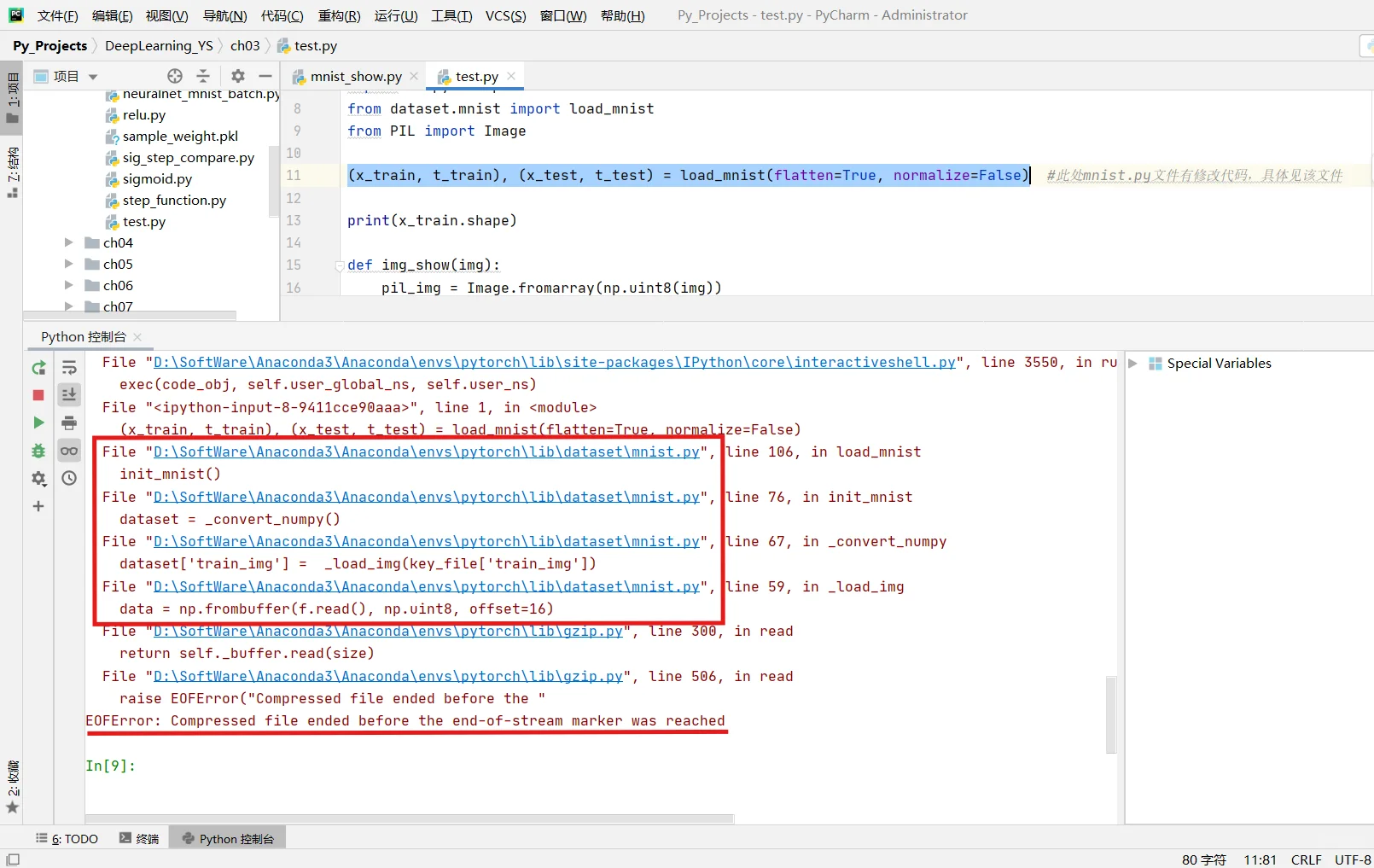Open interactiveshell.py link in traceback
This screenshot has width=1374, height=868.
[555, 363]
